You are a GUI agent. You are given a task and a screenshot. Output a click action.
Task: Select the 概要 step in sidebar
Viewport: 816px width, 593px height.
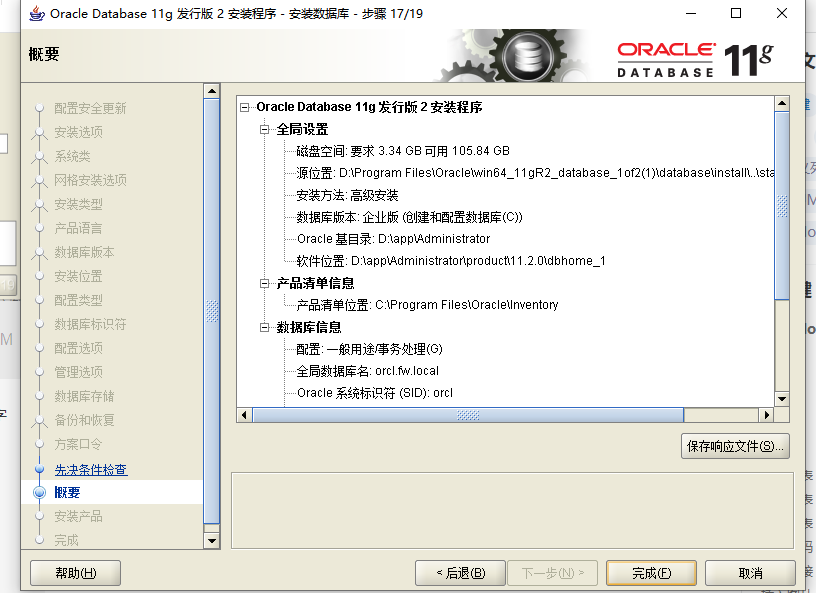[67, 493]
